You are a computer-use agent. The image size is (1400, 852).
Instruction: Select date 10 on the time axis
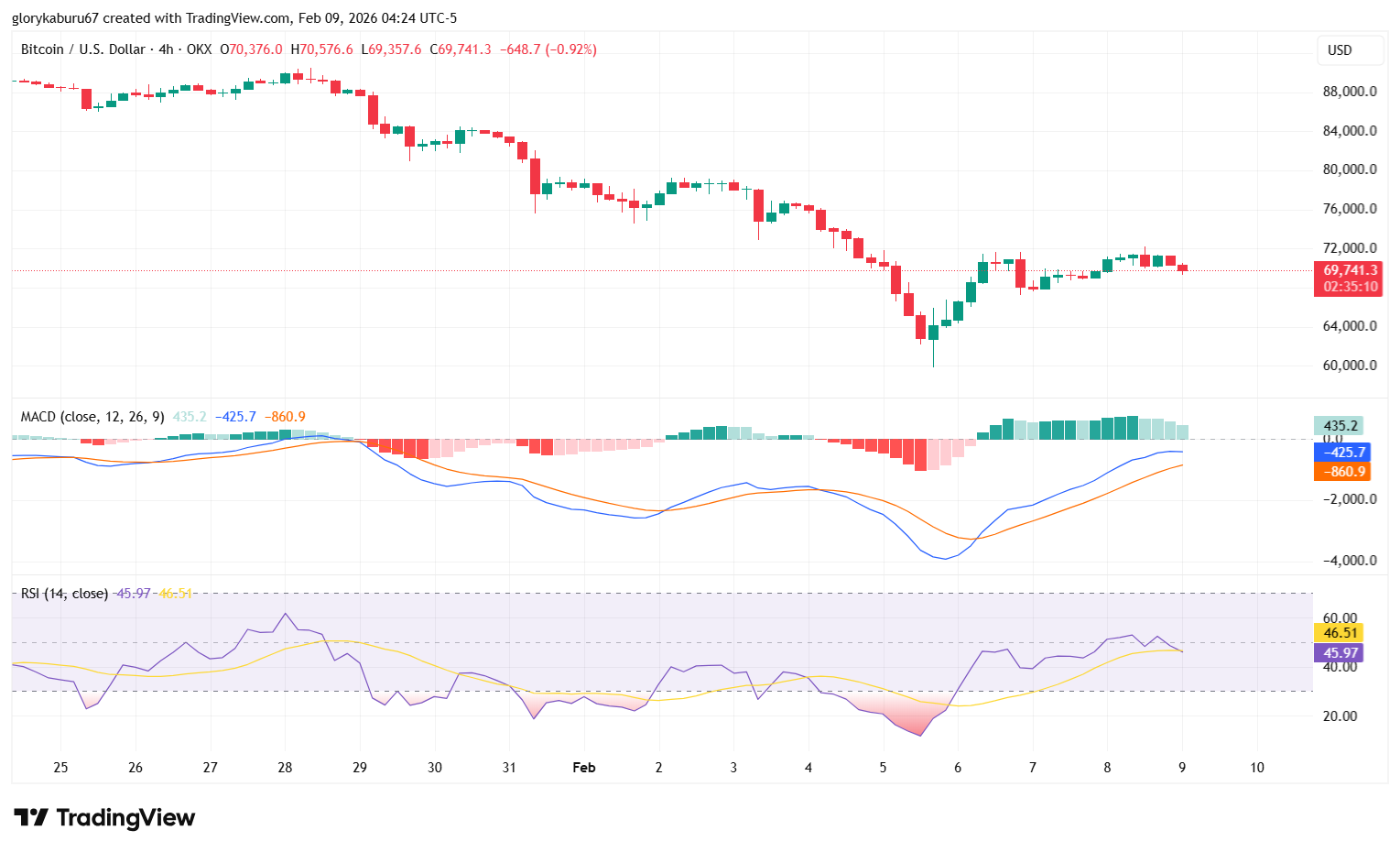click(x=1257, y=768)
